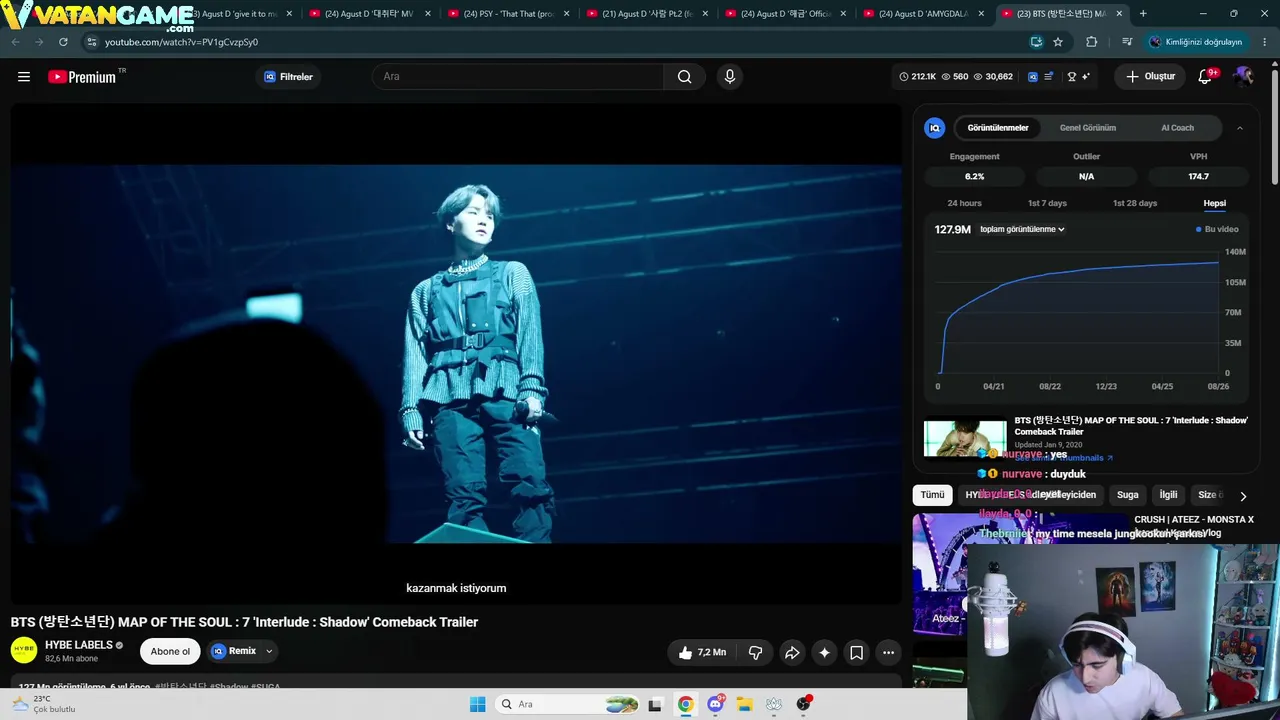Like the video with thumbs up
The image size is (1280, 720).
(x=704, y=653)
